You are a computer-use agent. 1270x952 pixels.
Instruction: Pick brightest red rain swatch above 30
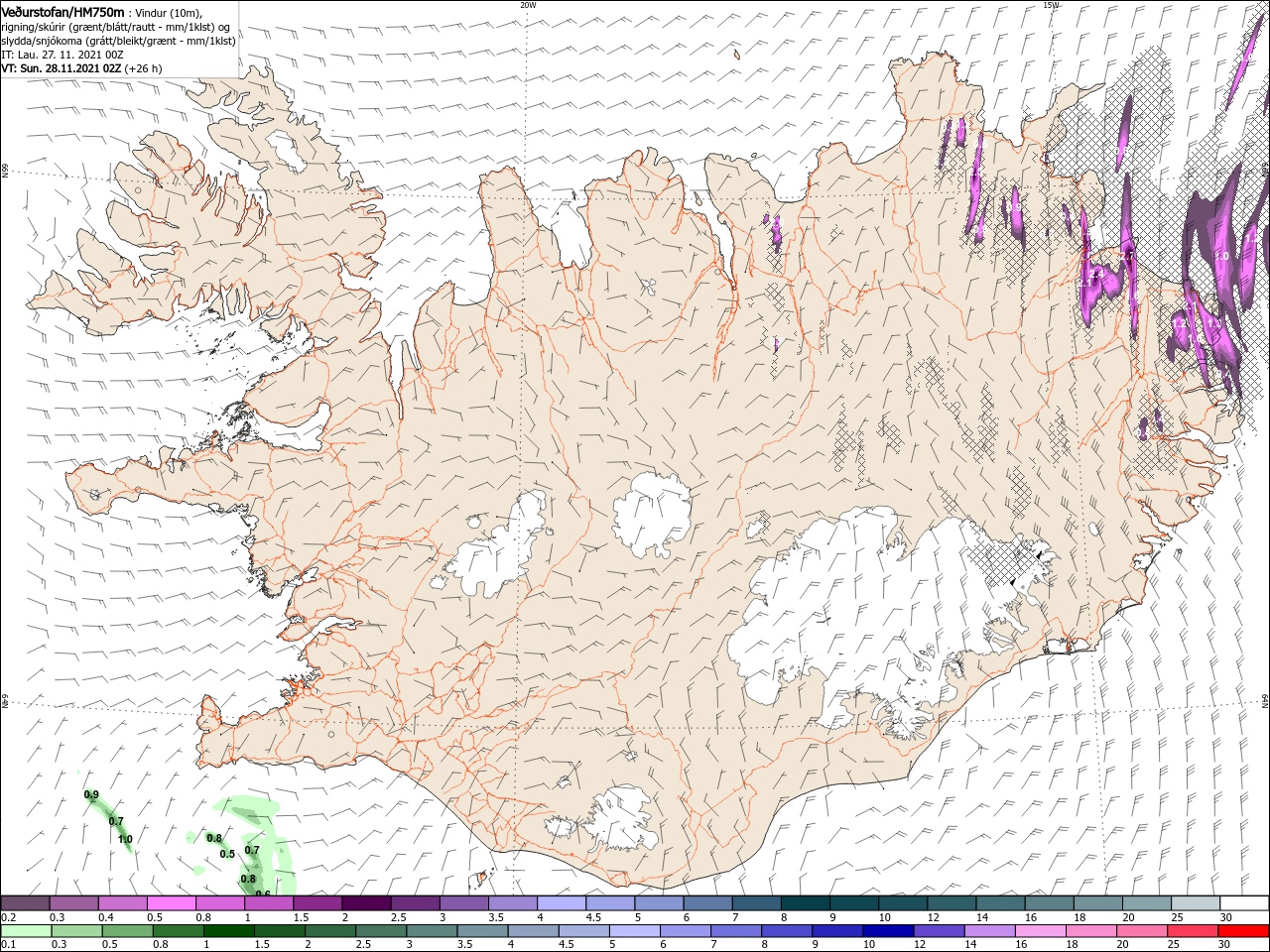(x=1243, y=931)
